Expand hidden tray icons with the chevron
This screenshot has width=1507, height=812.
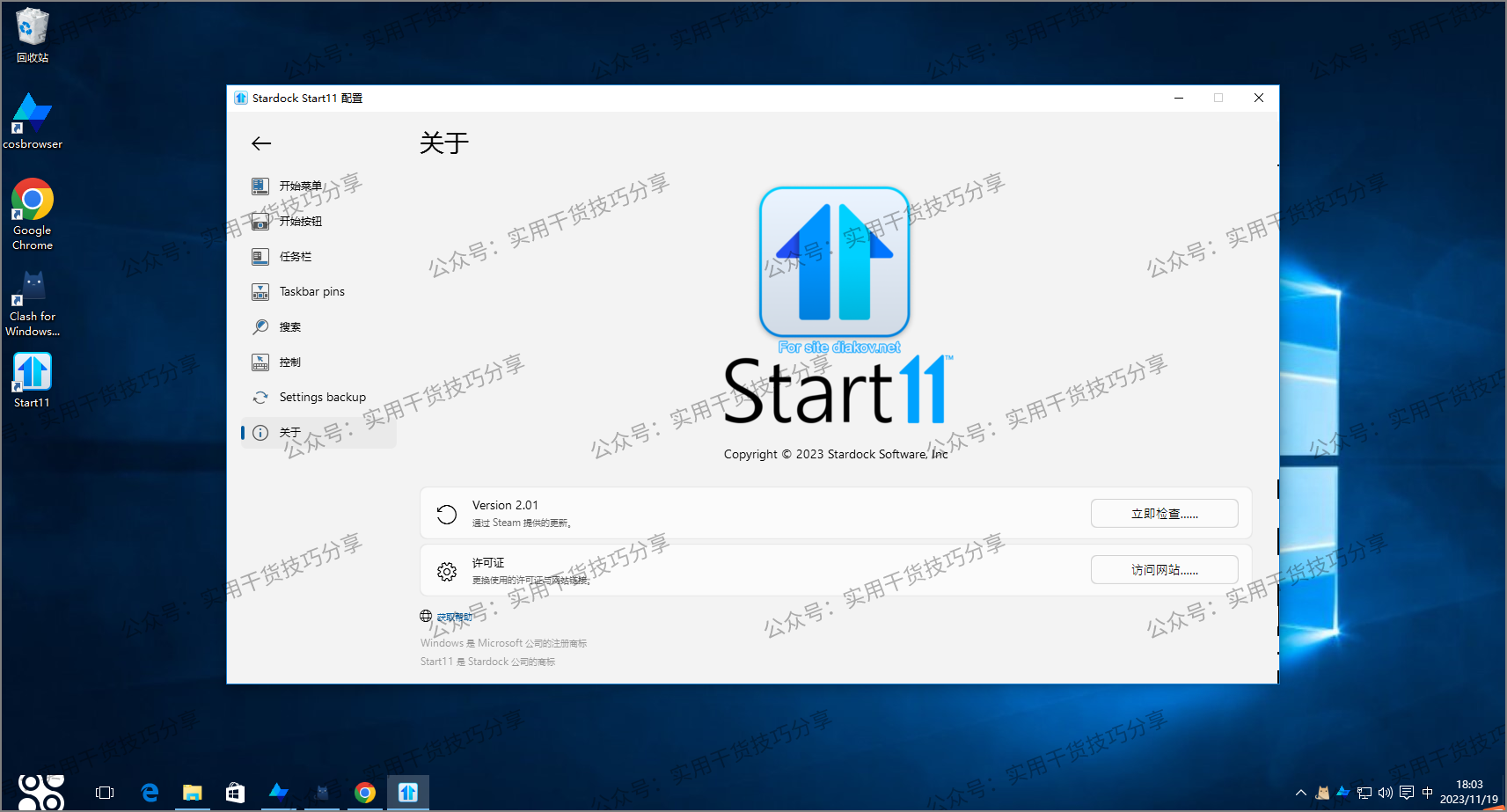(x=1299, y=792)
